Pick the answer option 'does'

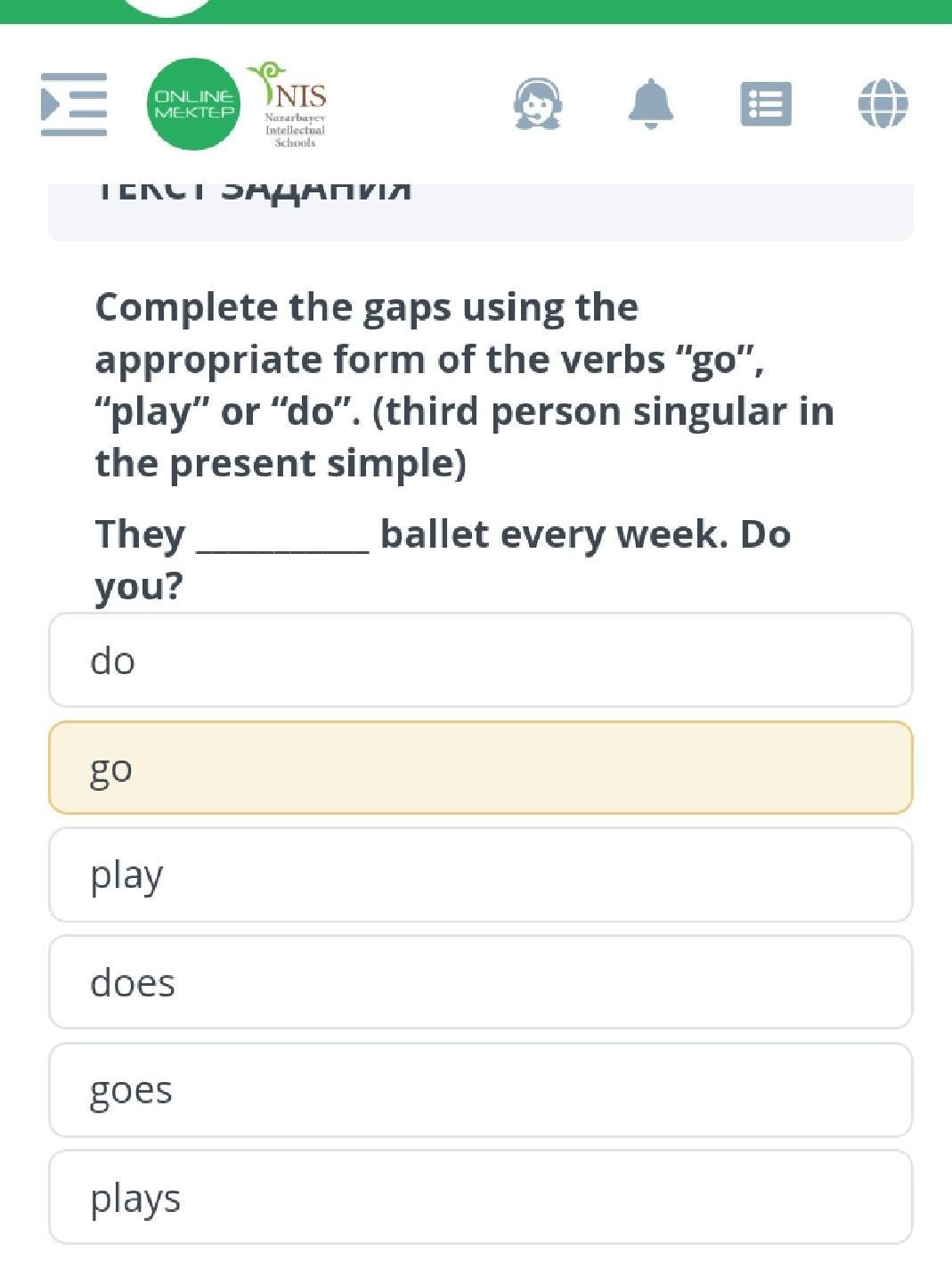point(481,982)
